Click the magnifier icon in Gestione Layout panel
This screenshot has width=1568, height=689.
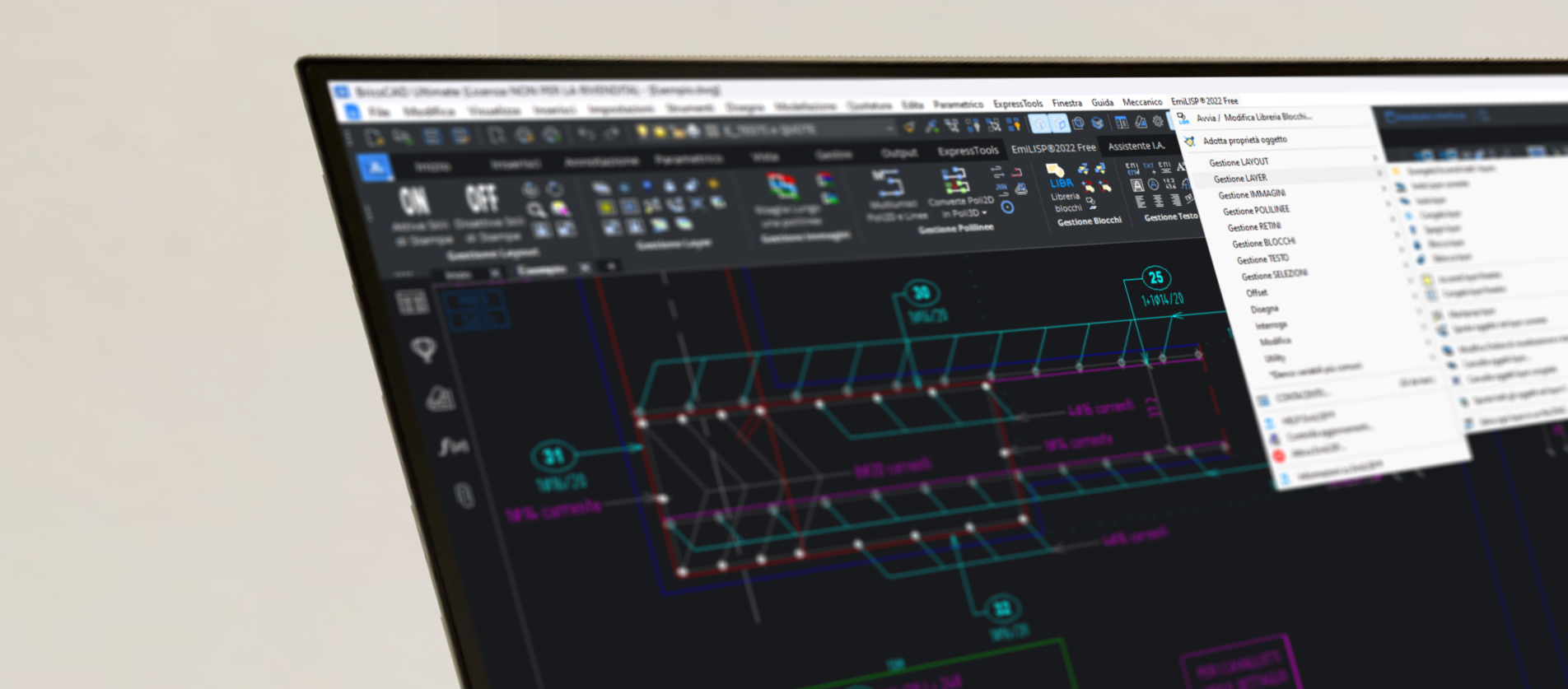[536, 210]
